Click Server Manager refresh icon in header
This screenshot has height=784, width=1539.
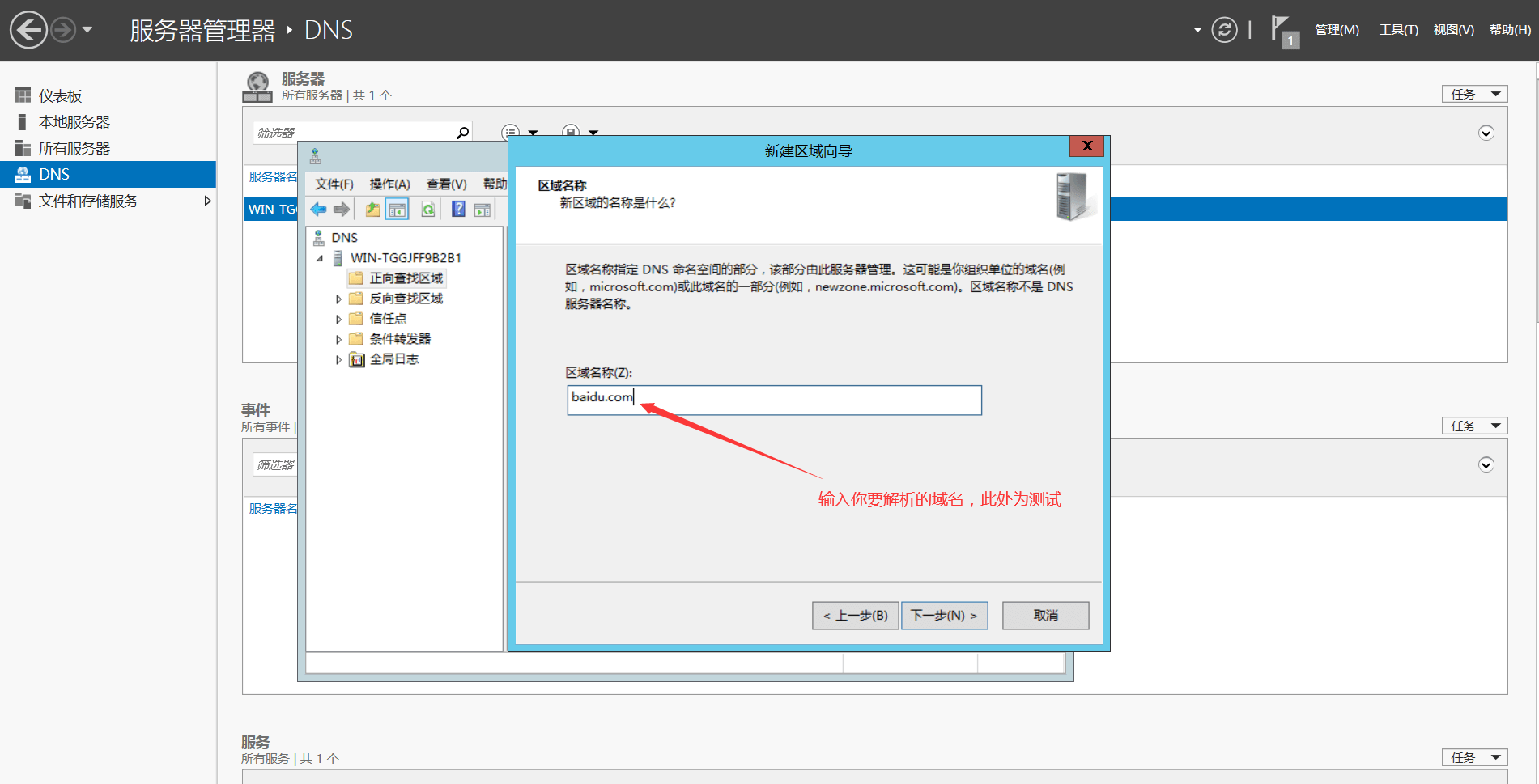1224,30
